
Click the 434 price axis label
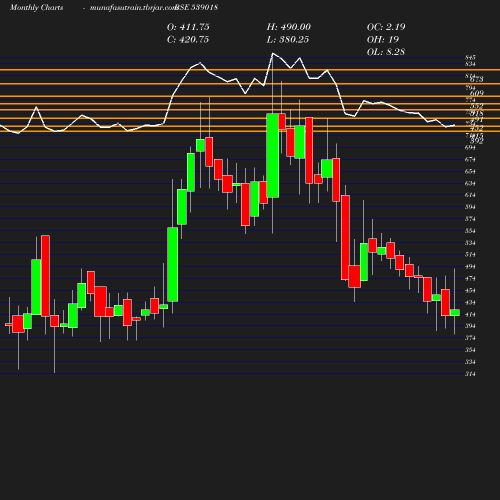pos(470,303)
